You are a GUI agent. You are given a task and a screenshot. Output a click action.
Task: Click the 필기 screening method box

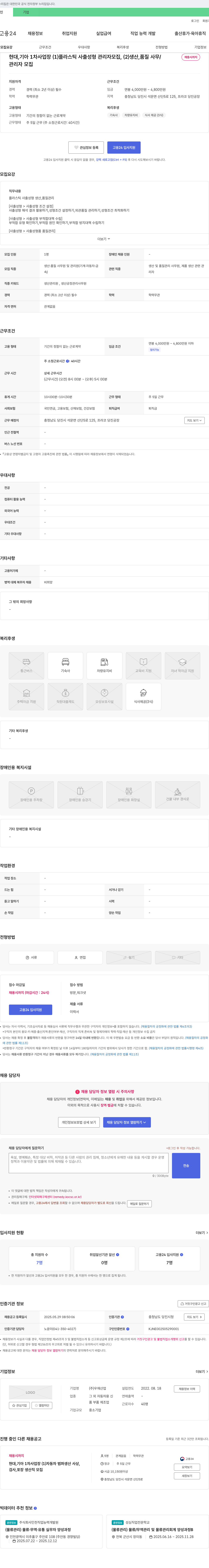(129, 957)
